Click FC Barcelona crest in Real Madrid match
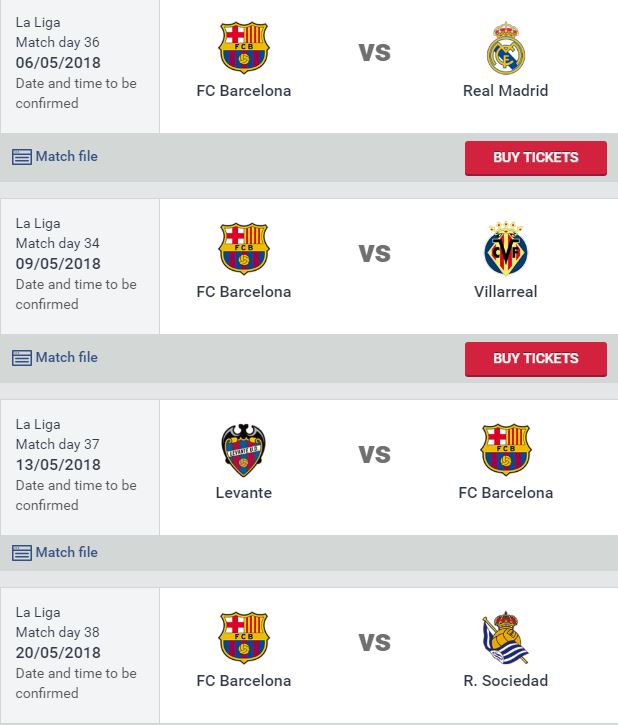Screen dimensions: 618x725 tap(243, 48)
